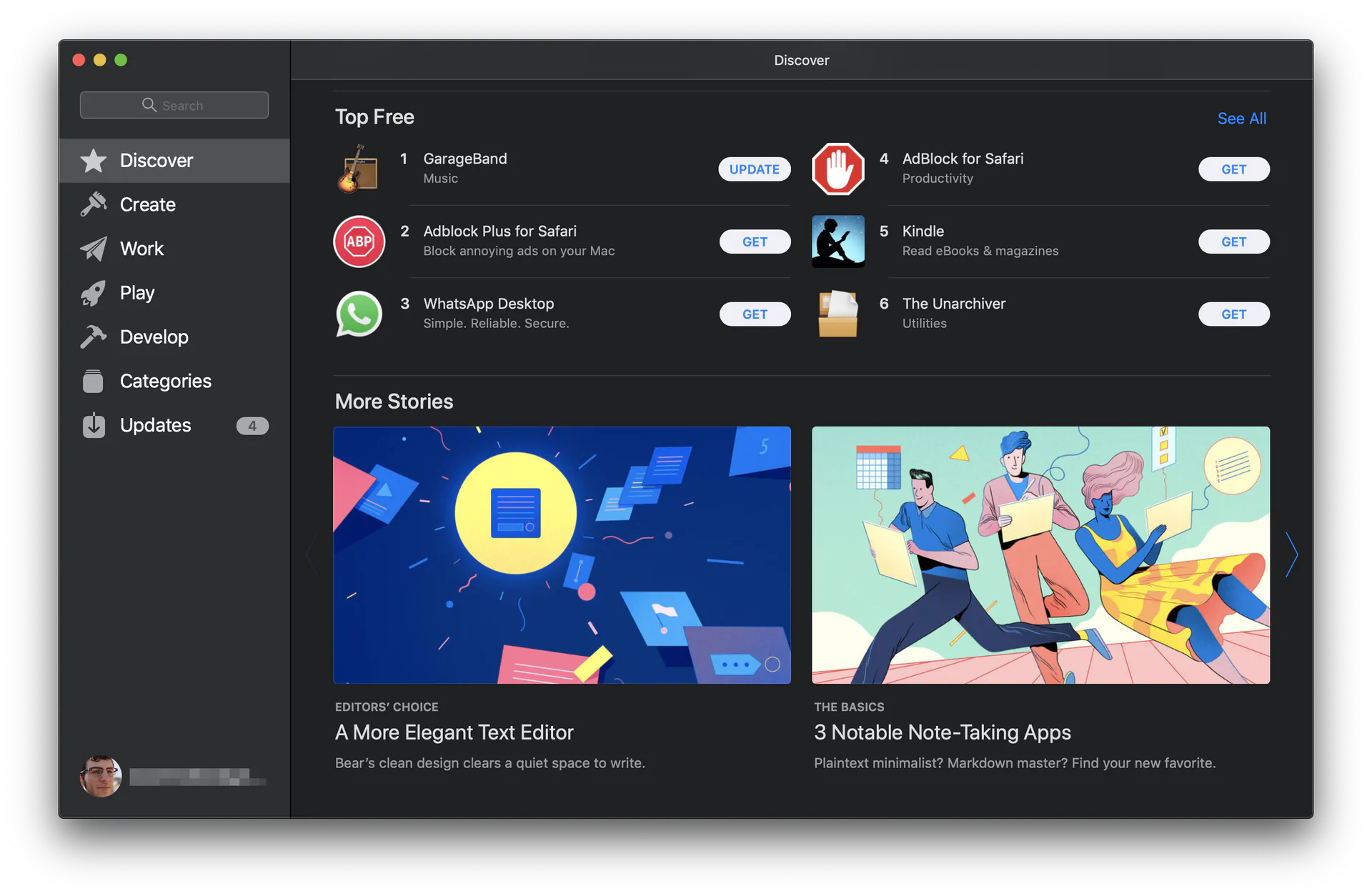The width and height of the screenshot is (1372, 896).
Task: Click GET button for Kindle
Action: 1233,242
